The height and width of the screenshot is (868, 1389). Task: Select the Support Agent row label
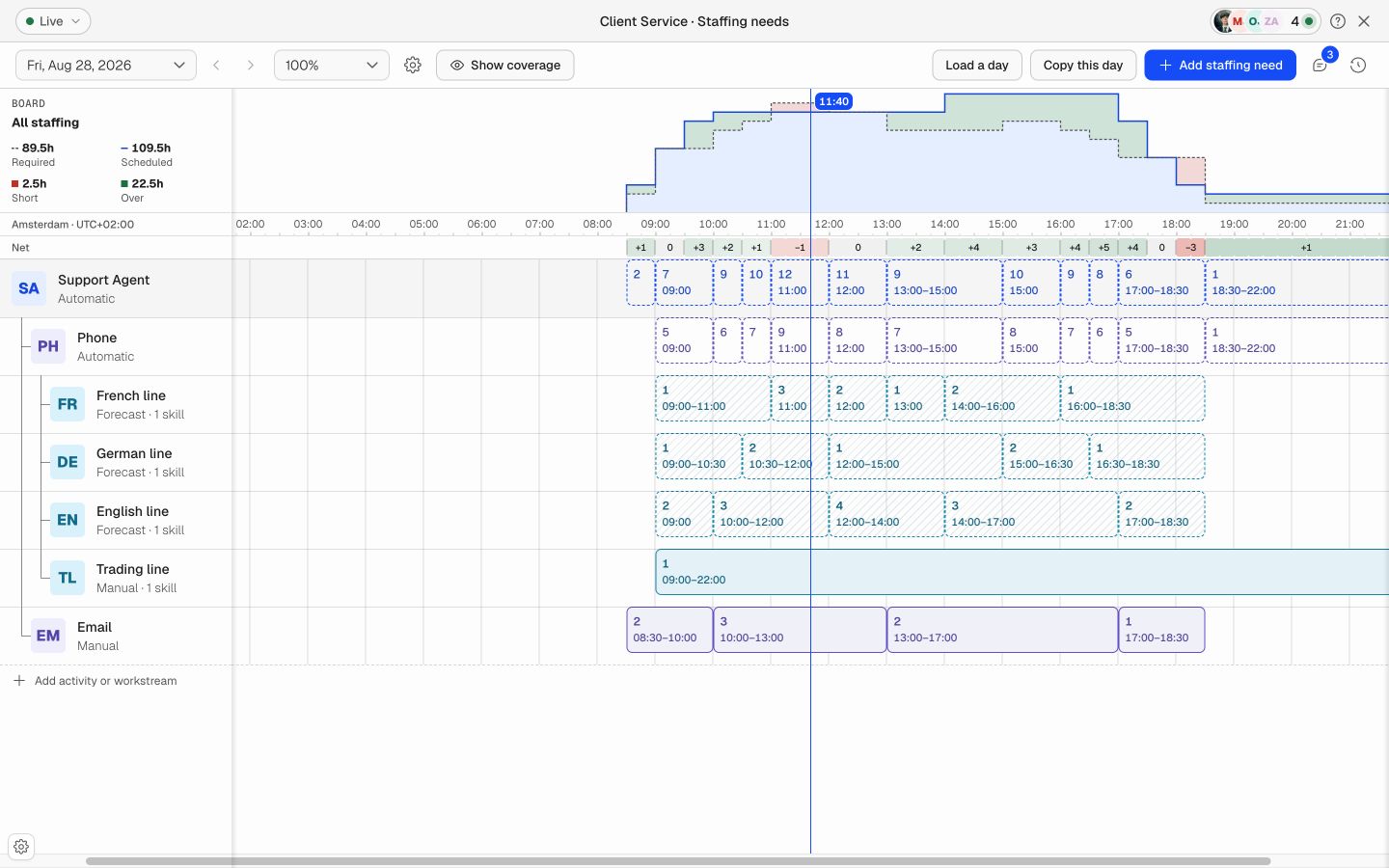(103, 280)
